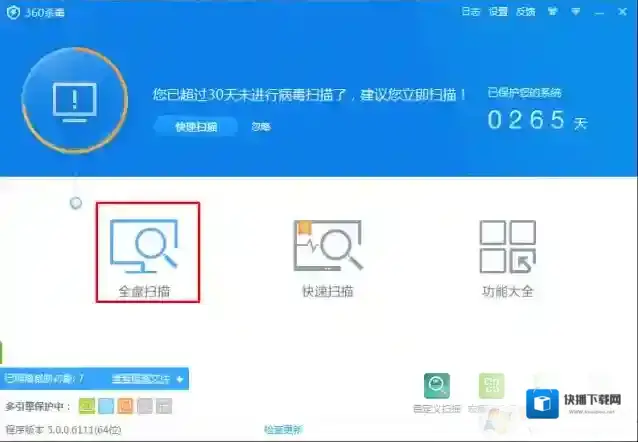Open the title bar dropdown triangle menu
Image resolution: width=638 pixels, height=442 pixels.
(576, 12)
